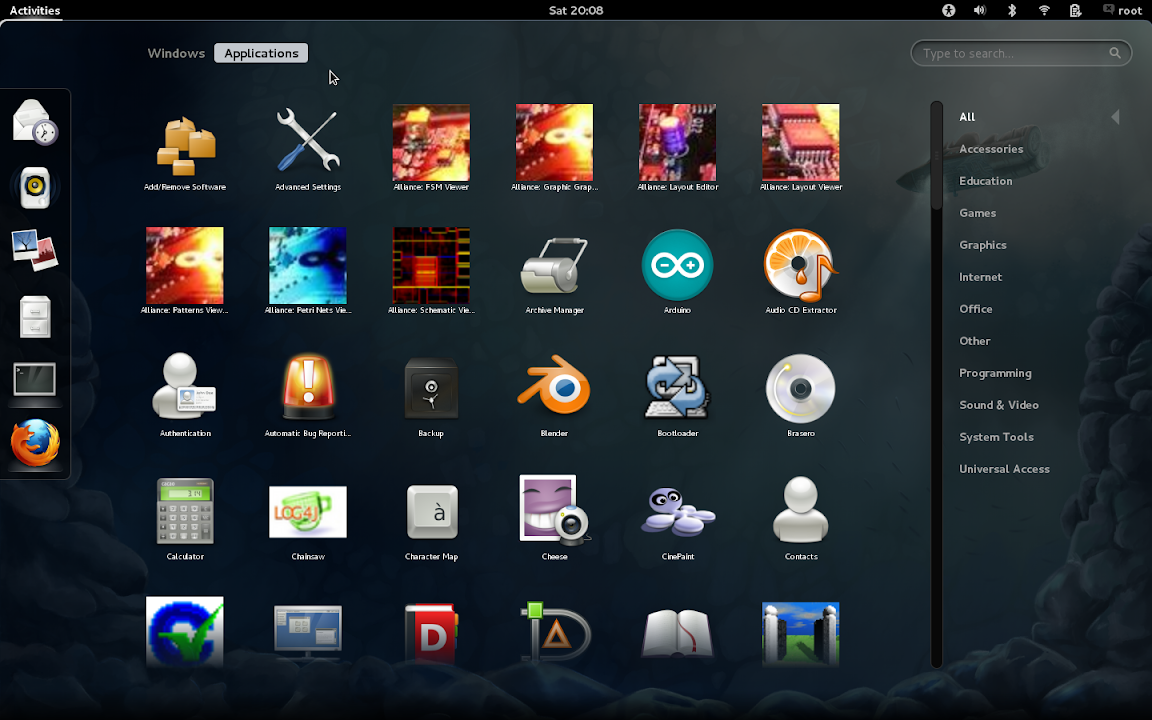The image size is (1152, 720).
Task: Open CinePaint
Action: click(x=677, y=516)
